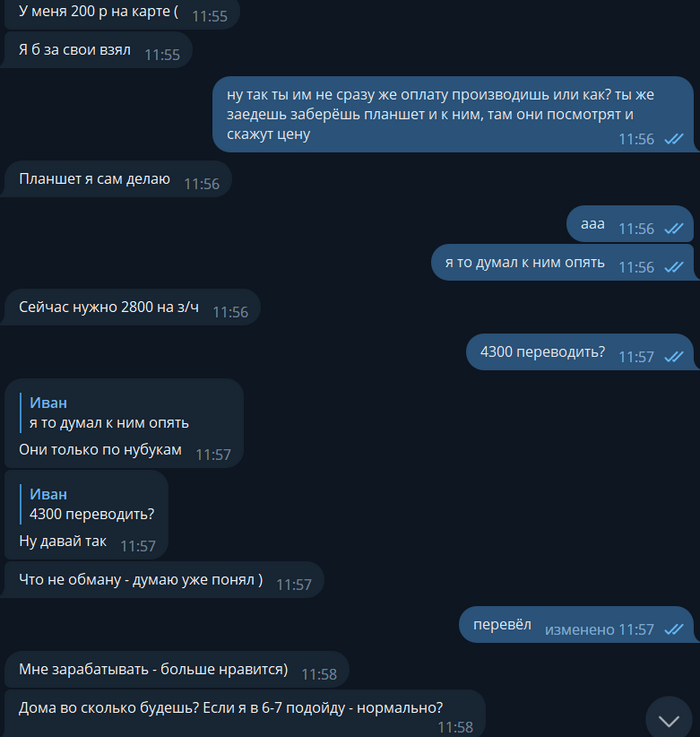The image size is (700, 737).
Task: Click the message "Они только по нубукам"
Action: pyautogui.click(x=100, y=450)
